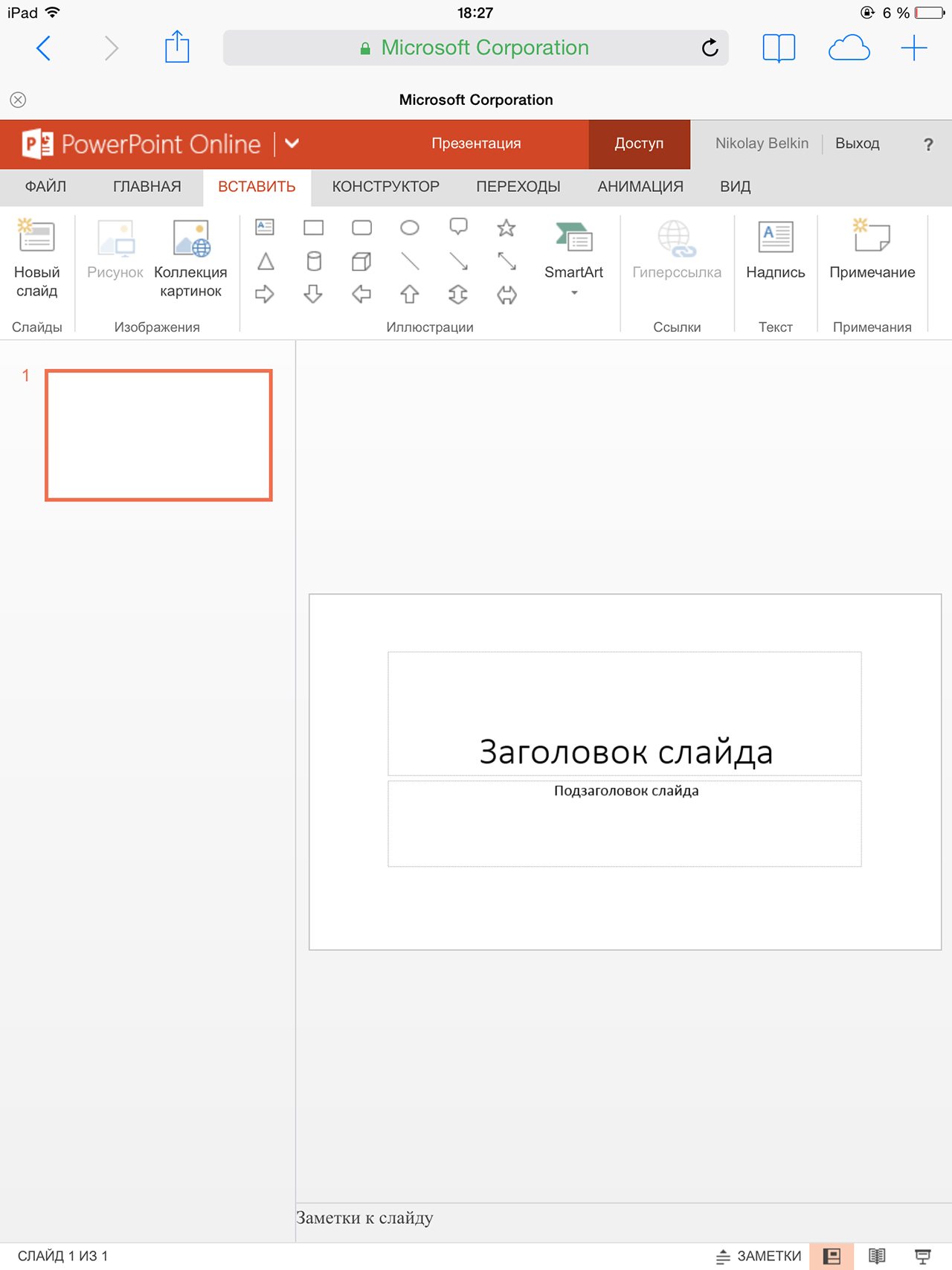This screenshot has width=952, height=1270.
Task: Select the down block arrow shape
Action: 313,295
